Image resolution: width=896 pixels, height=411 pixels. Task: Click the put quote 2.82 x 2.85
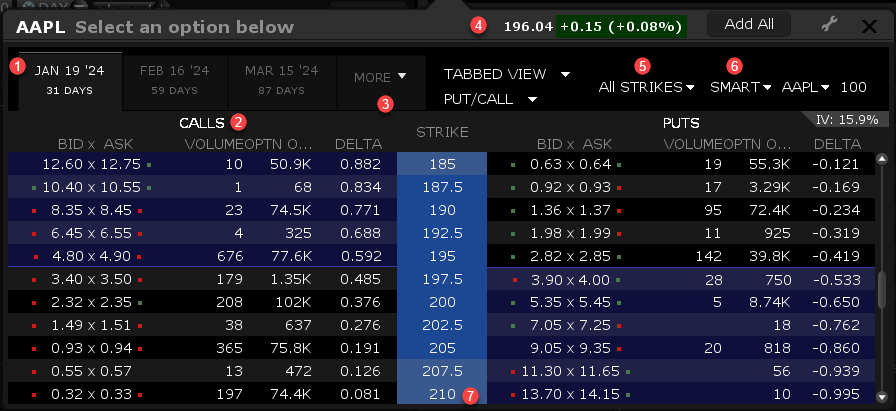click(570, 256)
